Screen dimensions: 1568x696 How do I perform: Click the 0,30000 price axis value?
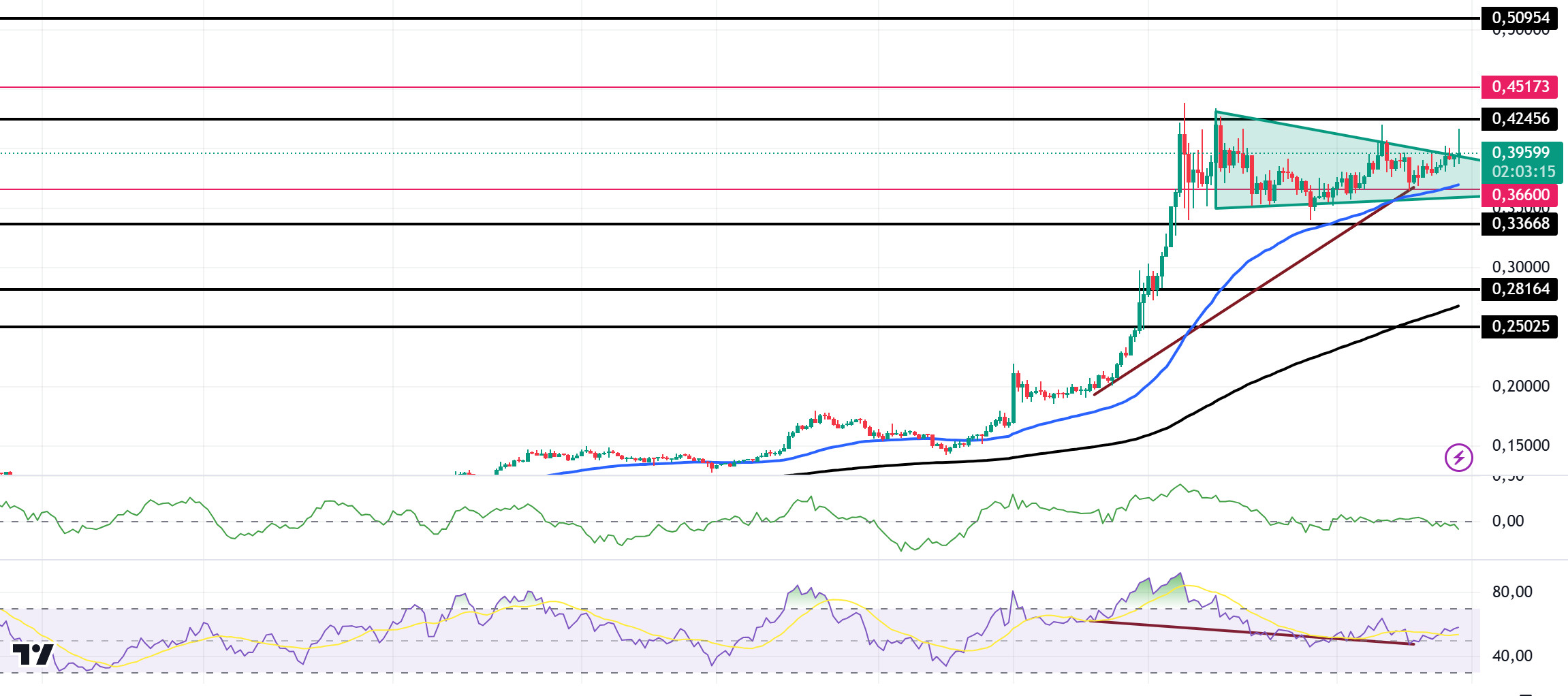tap(1520, 267)
